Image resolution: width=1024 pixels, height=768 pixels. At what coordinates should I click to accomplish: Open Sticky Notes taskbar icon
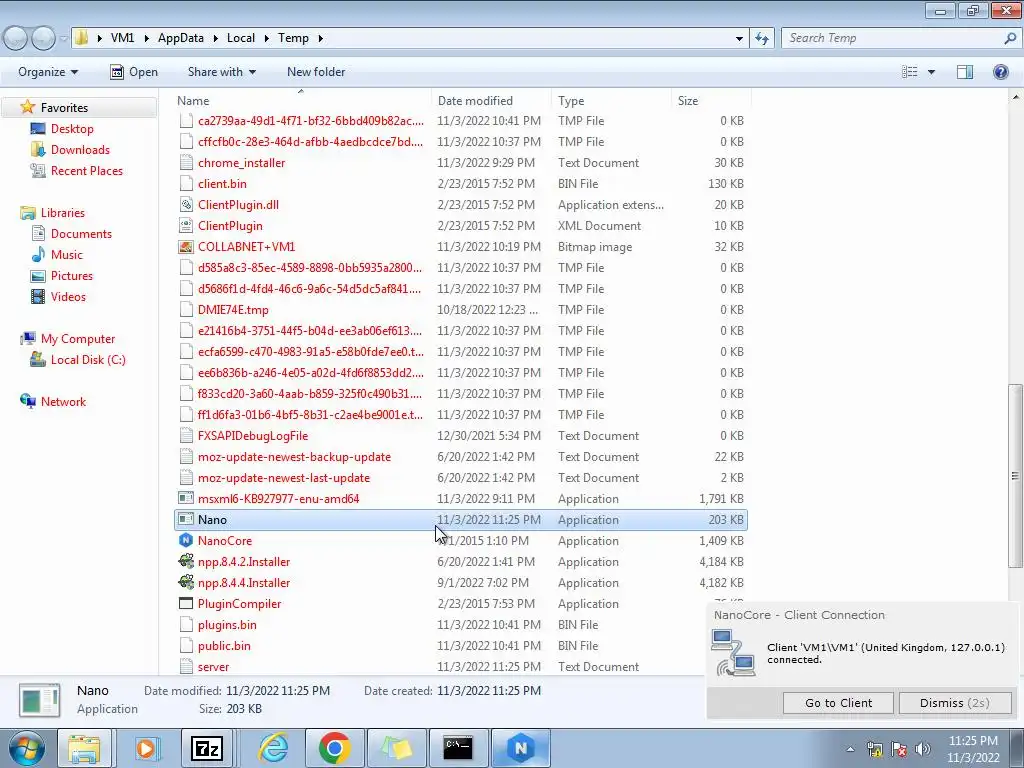[396, 748]
